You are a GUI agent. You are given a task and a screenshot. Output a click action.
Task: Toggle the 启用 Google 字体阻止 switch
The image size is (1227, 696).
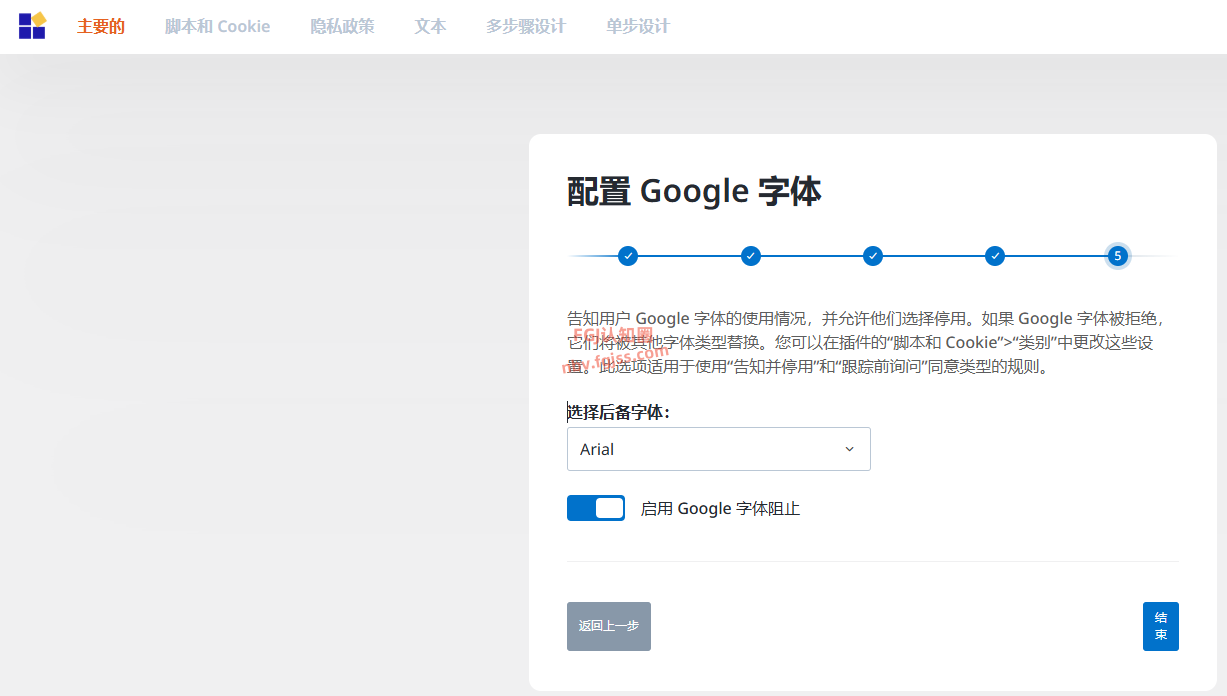596,508
